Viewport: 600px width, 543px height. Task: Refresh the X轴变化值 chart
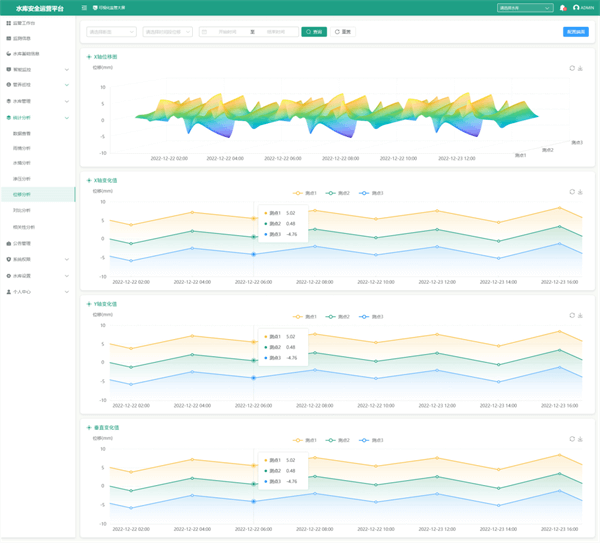tap(572, 192)
